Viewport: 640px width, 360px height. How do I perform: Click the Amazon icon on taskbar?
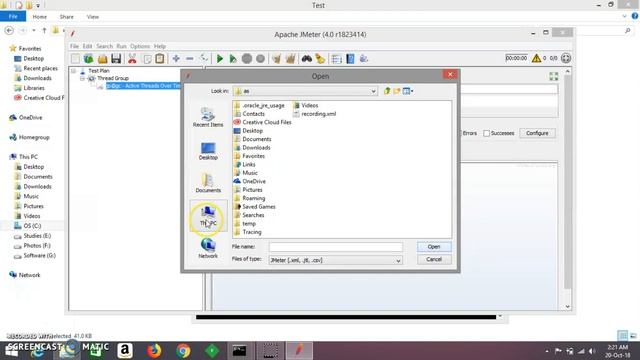tap(125, 351)
